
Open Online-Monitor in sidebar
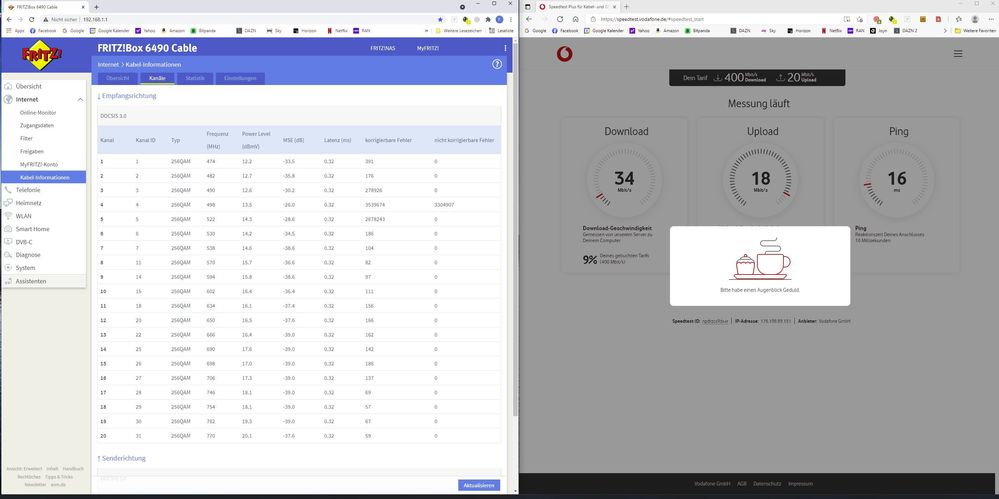tap(38, 112)
